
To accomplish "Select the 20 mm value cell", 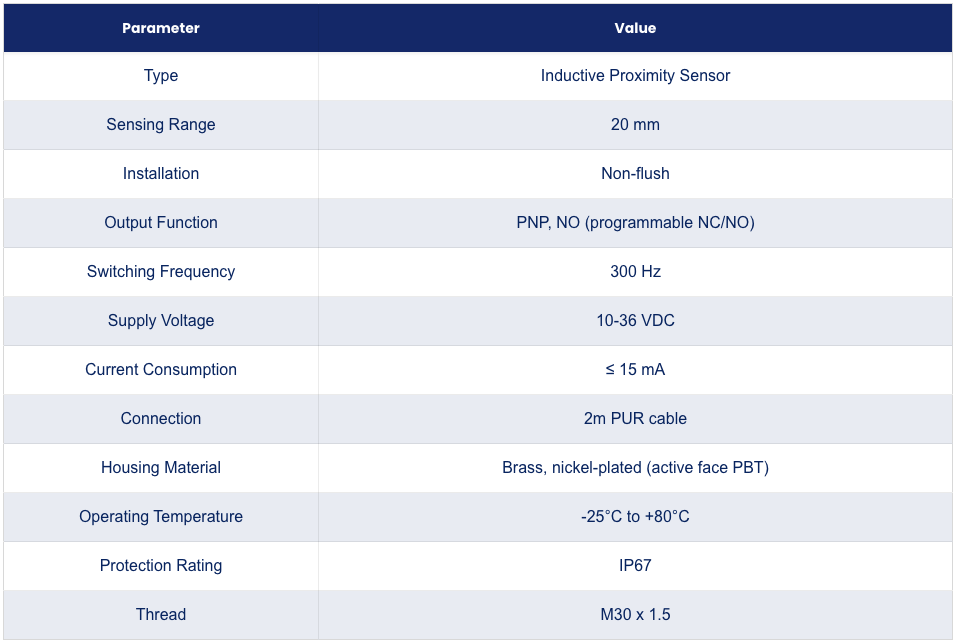I will [635, 124].
